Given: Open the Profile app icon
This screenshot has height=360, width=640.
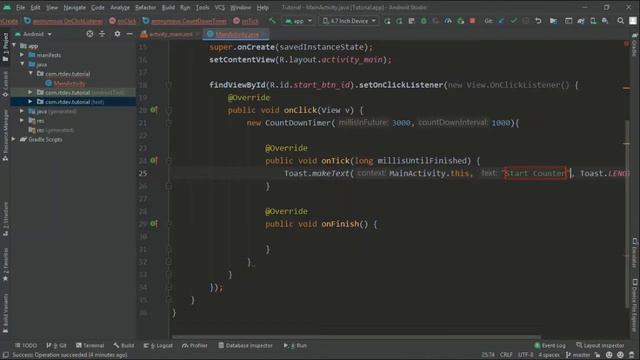Looking at the screenshot, I should click(x=448, y=20).
